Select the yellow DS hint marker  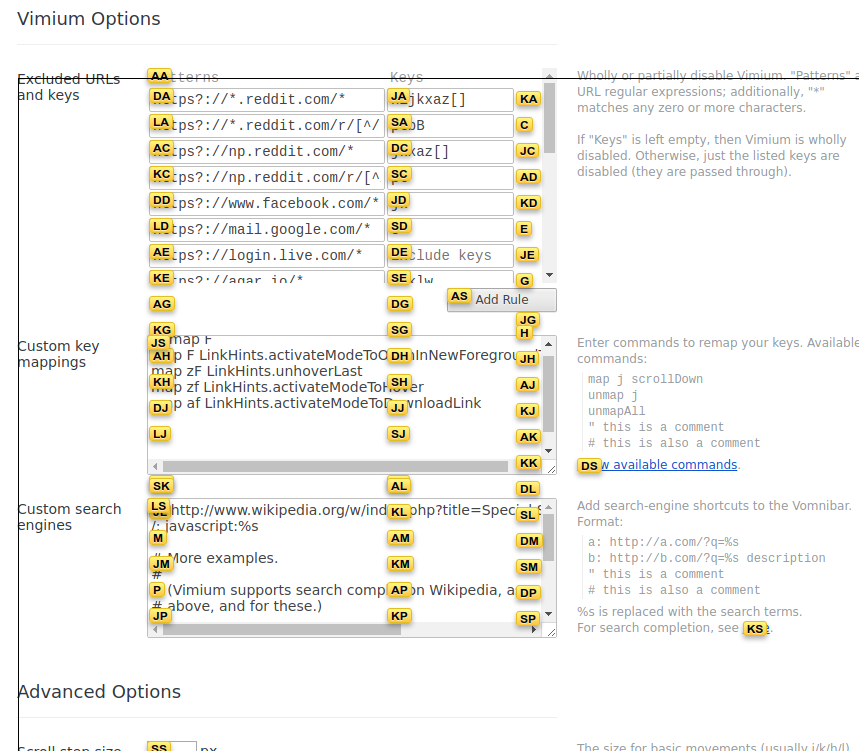coord(588,465)
